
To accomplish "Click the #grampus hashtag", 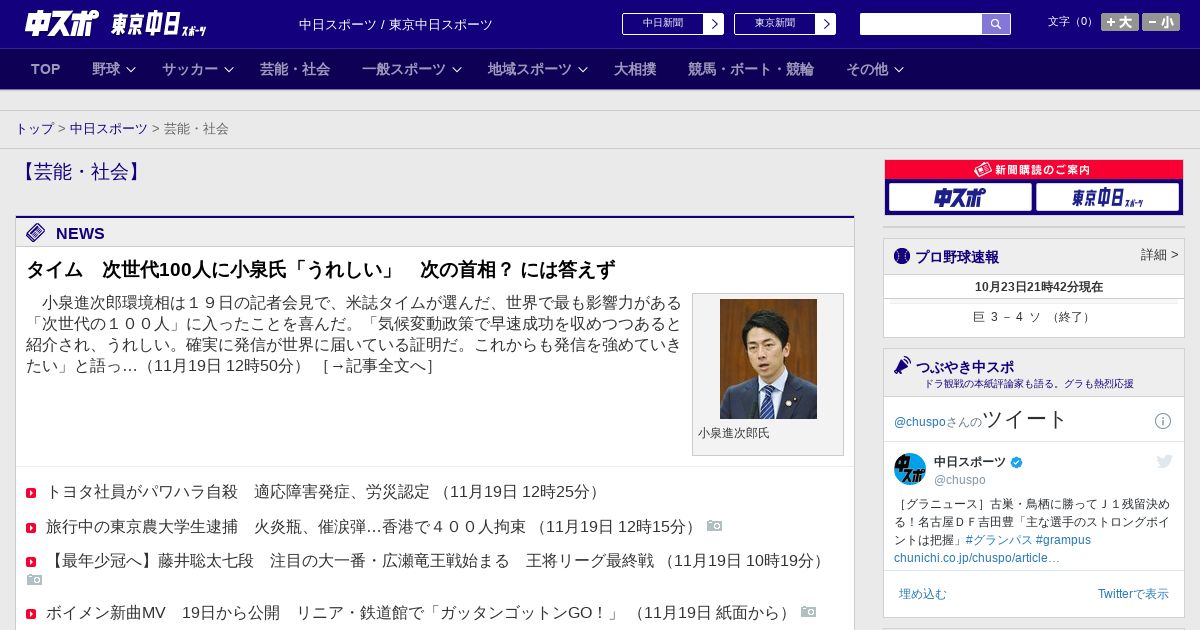I will 1063,540.
